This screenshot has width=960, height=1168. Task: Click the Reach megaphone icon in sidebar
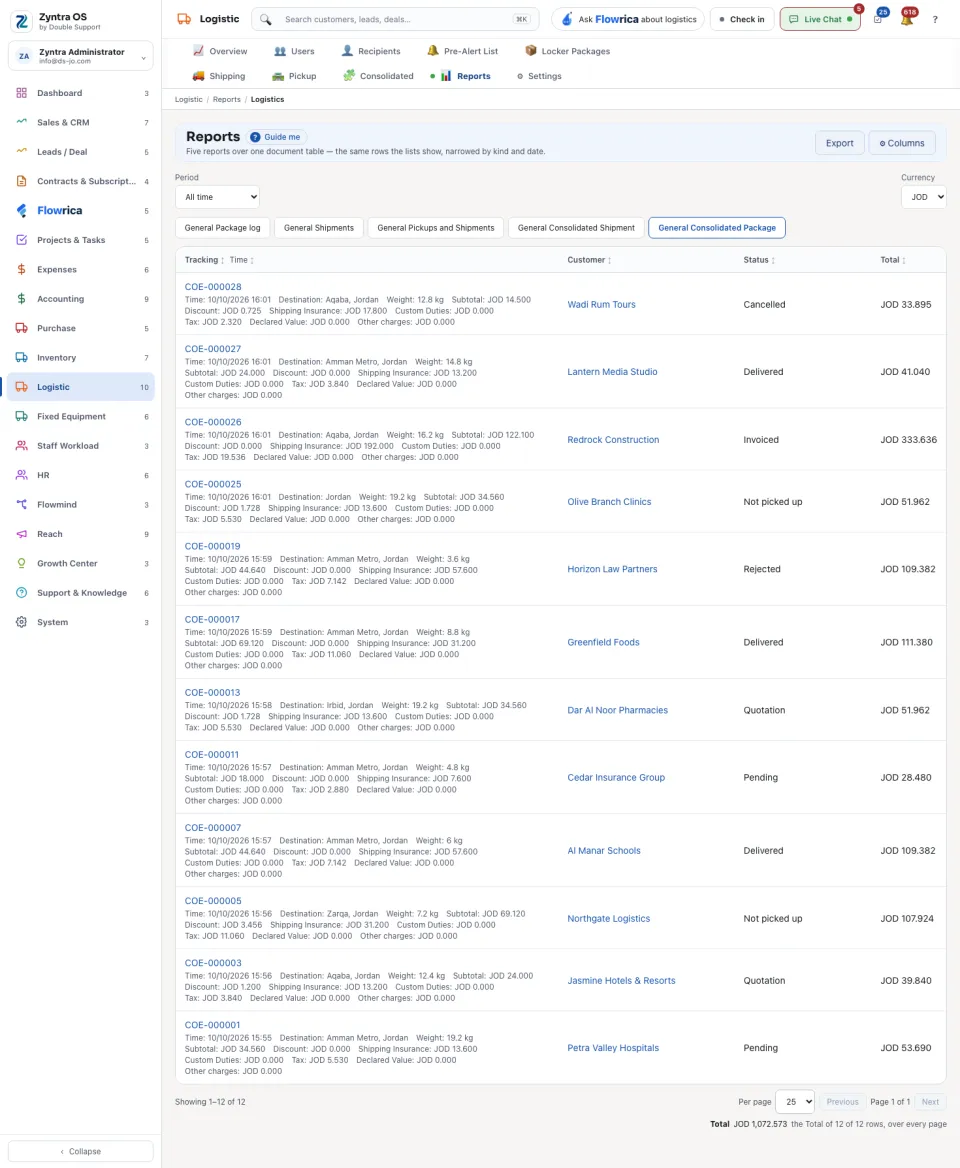point(22,534)
